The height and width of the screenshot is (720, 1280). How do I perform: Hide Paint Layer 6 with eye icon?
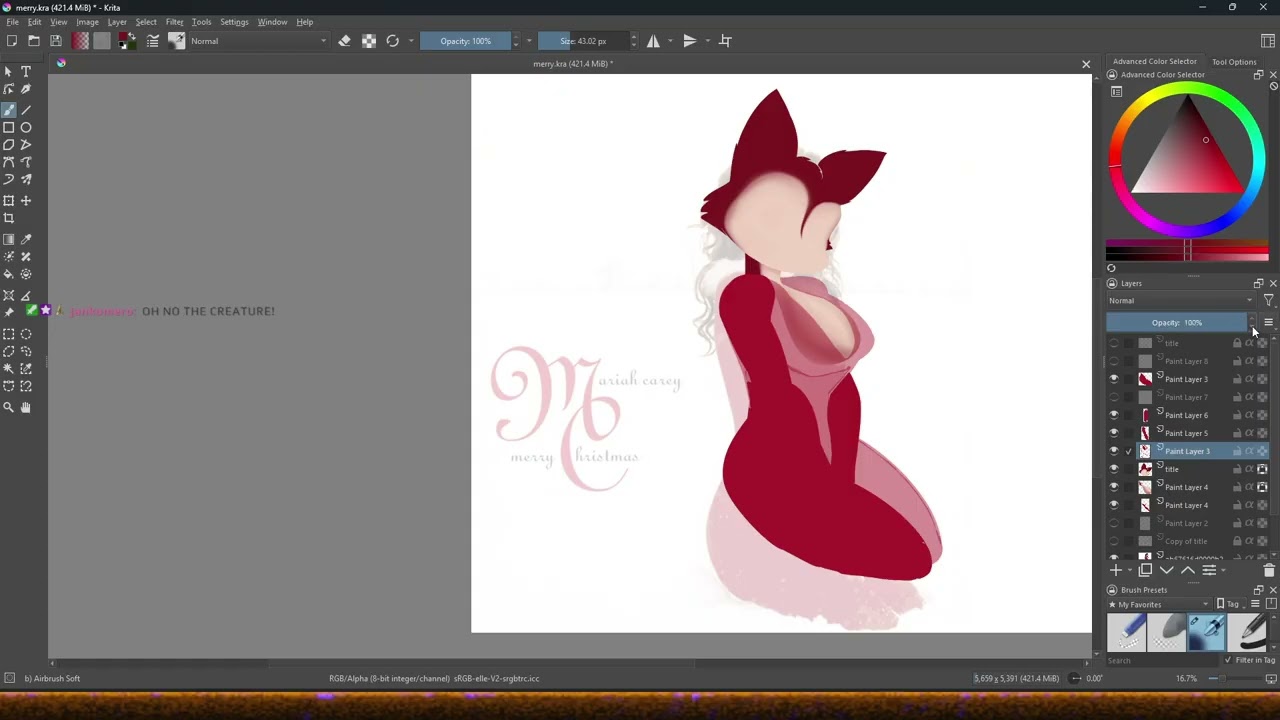tap(1114, 415)
